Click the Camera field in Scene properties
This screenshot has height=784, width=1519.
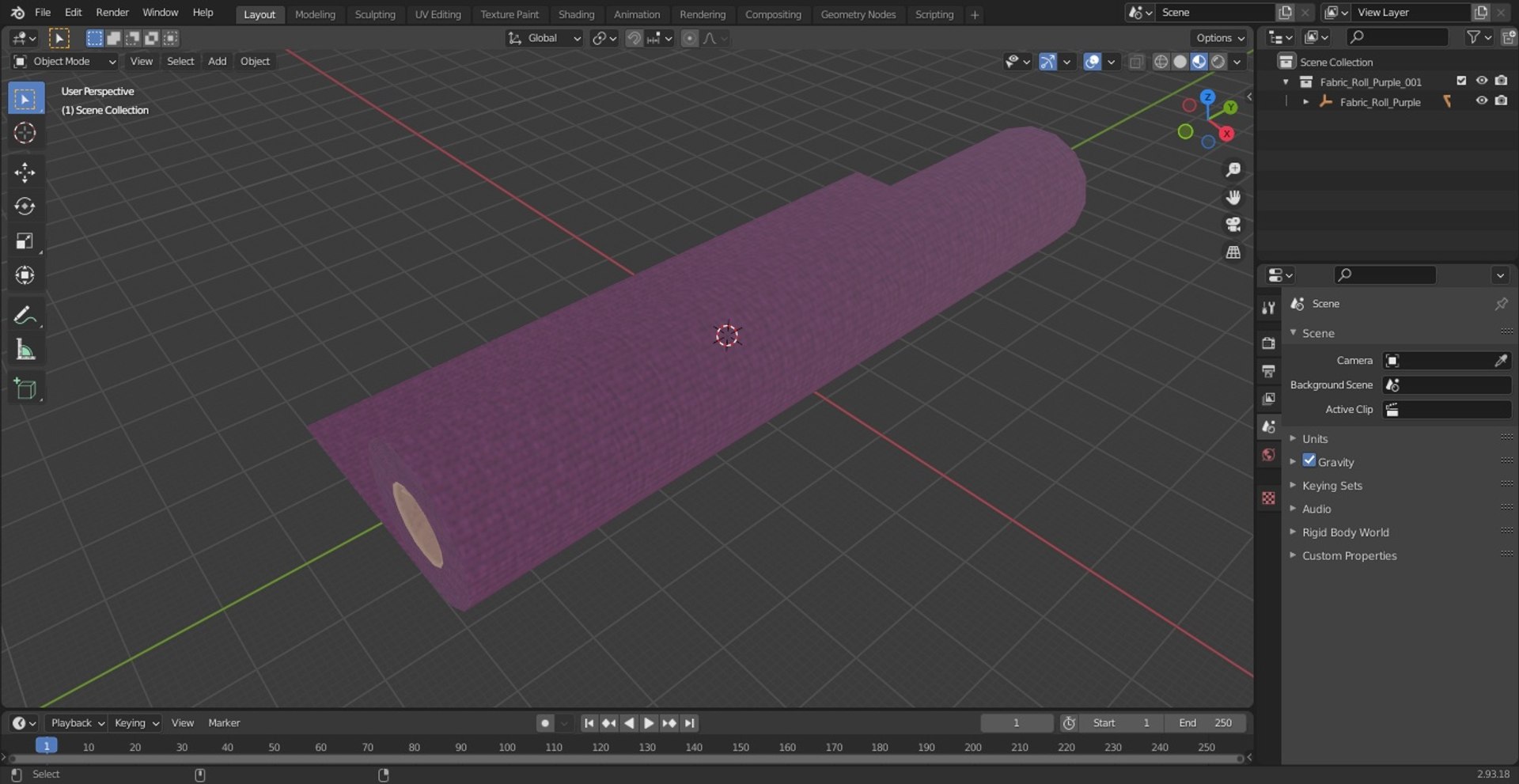[1447, 361]
